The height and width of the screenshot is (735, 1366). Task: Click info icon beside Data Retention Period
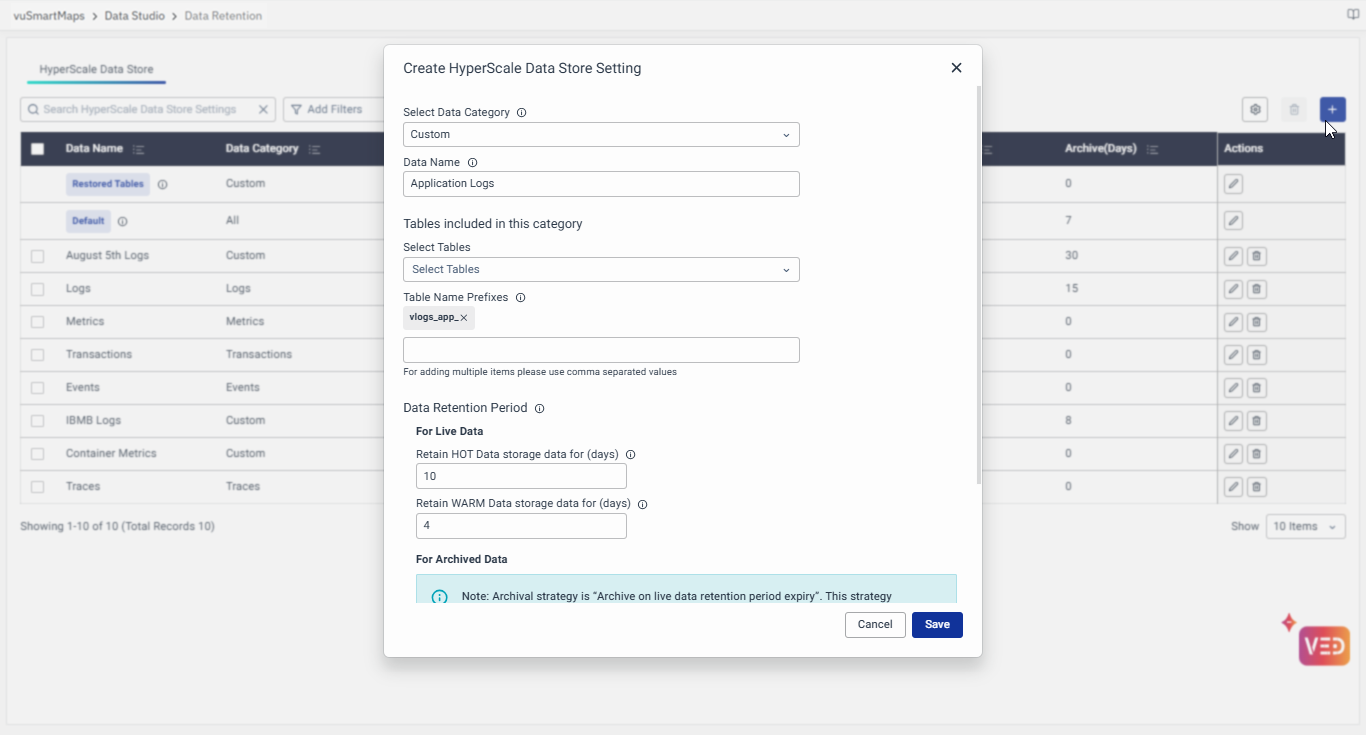pos(540,408)
